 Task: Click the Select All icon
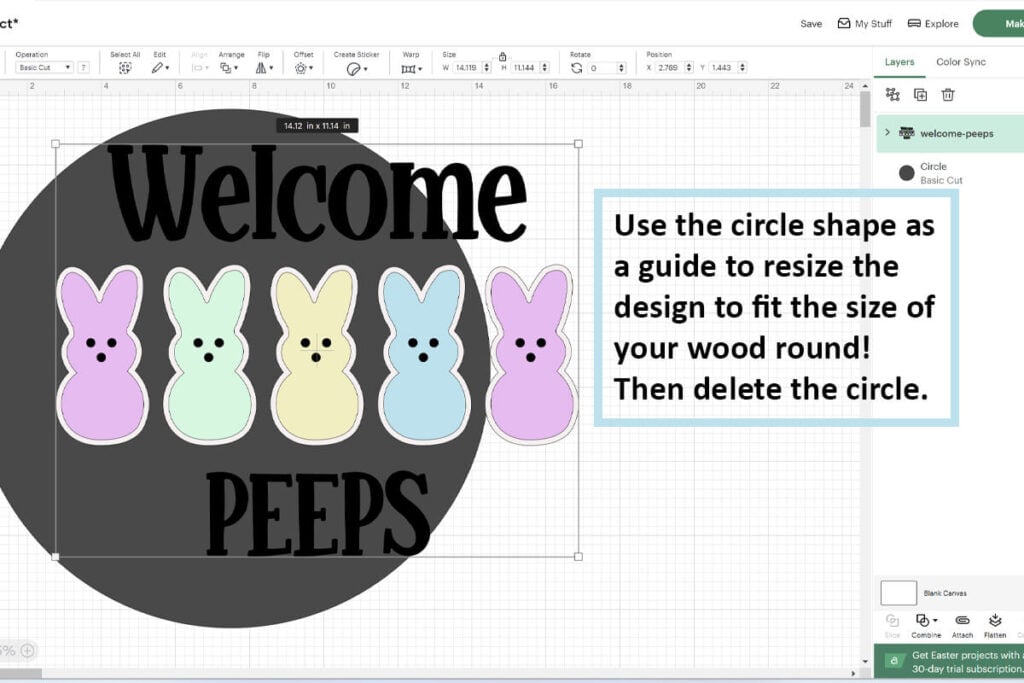(x=125, y=68)
